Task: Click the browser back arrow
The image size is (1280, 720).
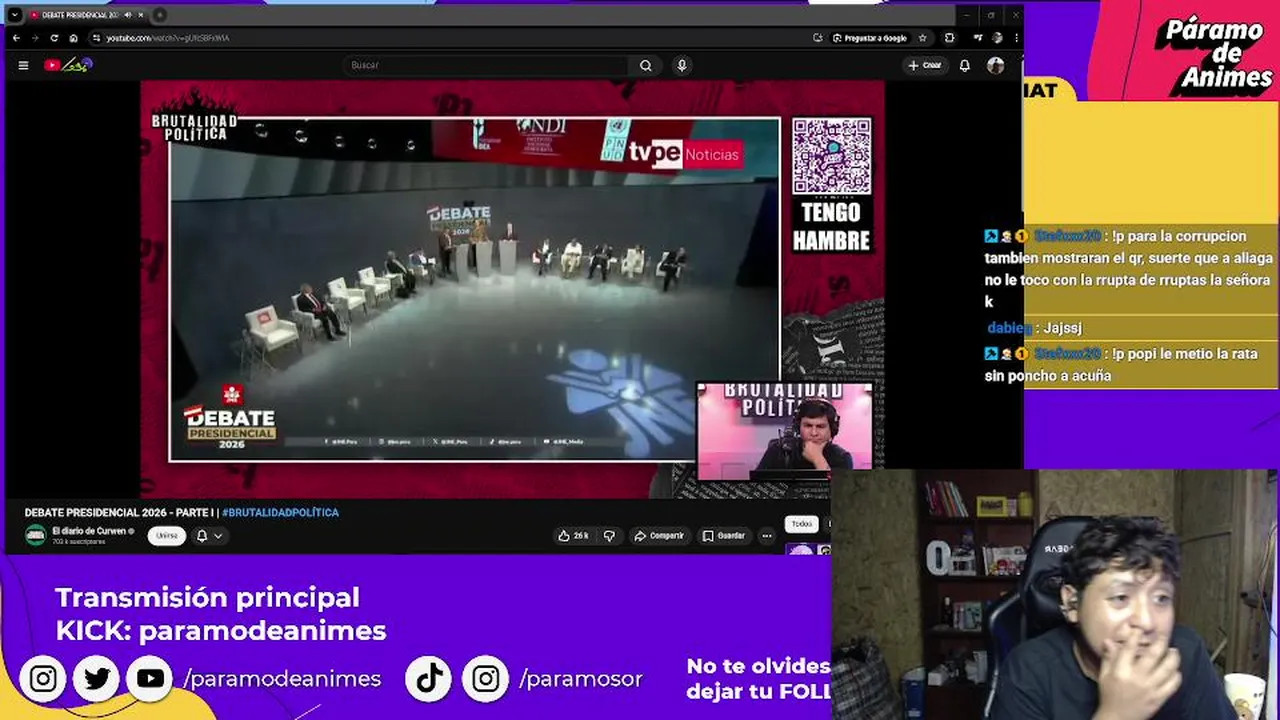Action: coord(16,38)
